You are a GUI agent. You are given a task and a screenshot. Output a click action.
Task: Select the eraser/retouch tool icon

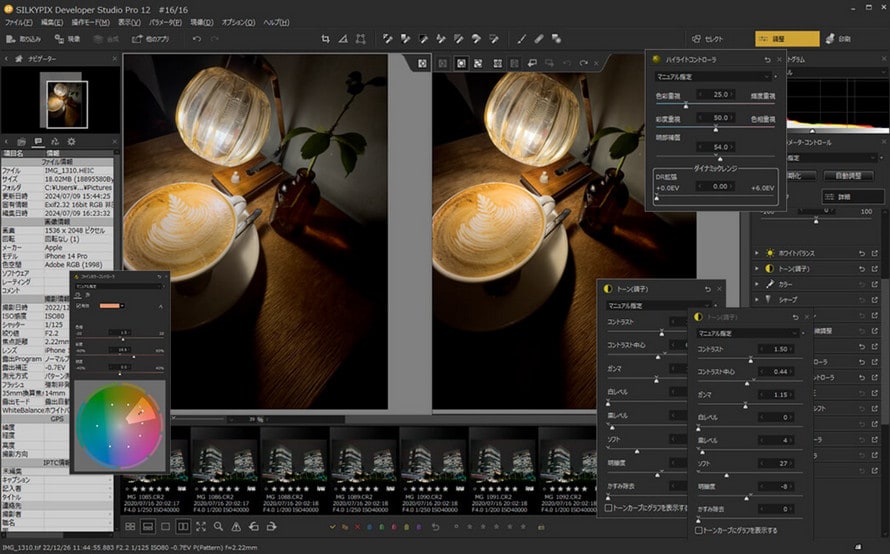(539, 39)
